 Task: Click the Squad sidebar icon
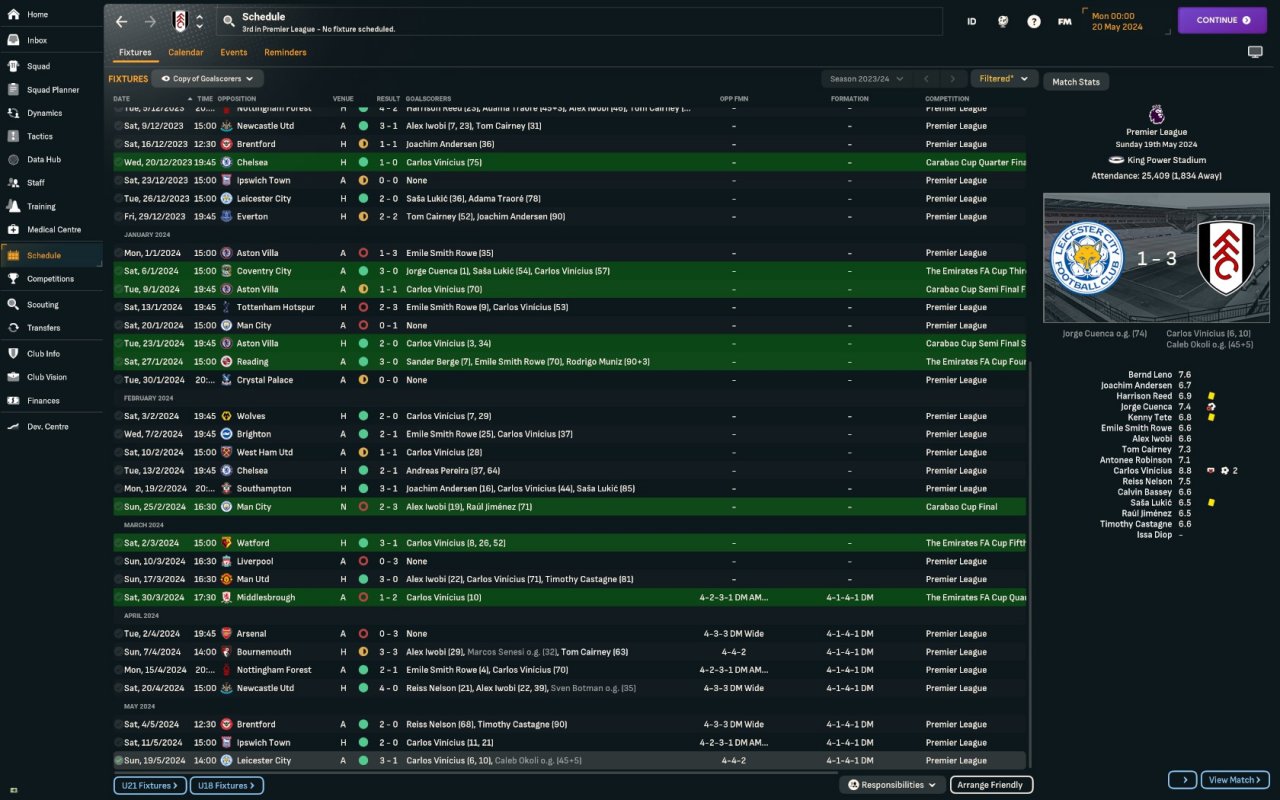[13, 67]
